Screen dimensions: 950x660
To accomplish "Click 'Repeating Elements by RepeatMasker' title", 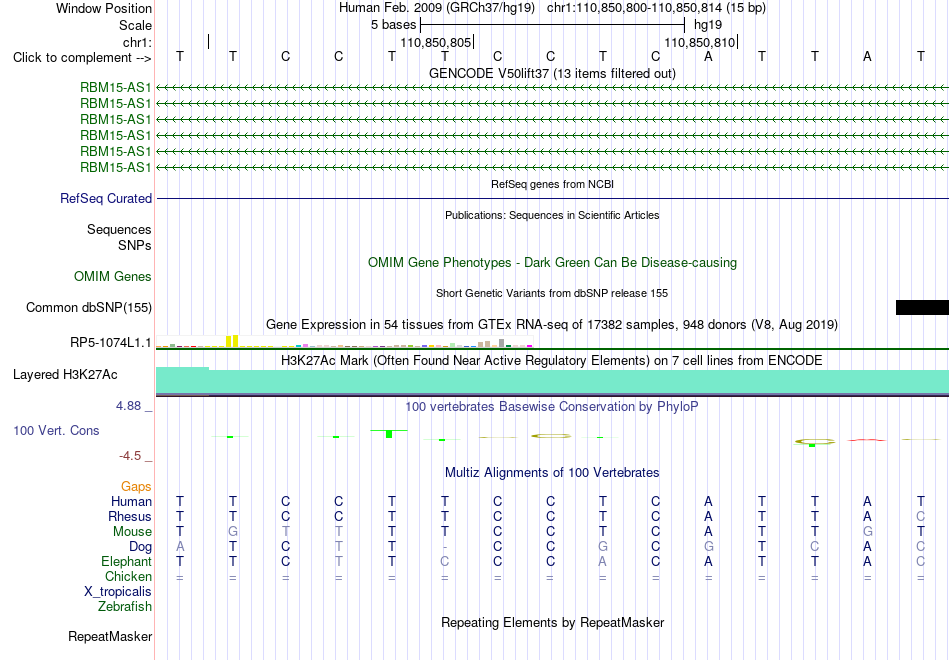I will coord(553,622).
